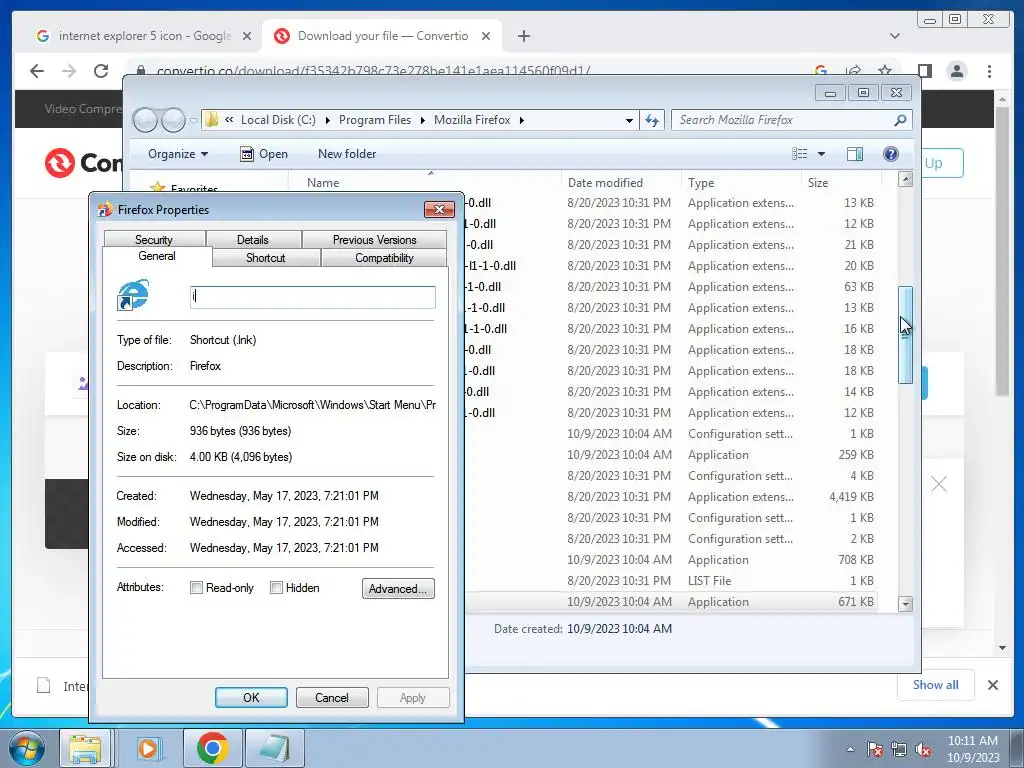Reload the Convertio page
The image size is (1024, 768).
tap(101, 71)
